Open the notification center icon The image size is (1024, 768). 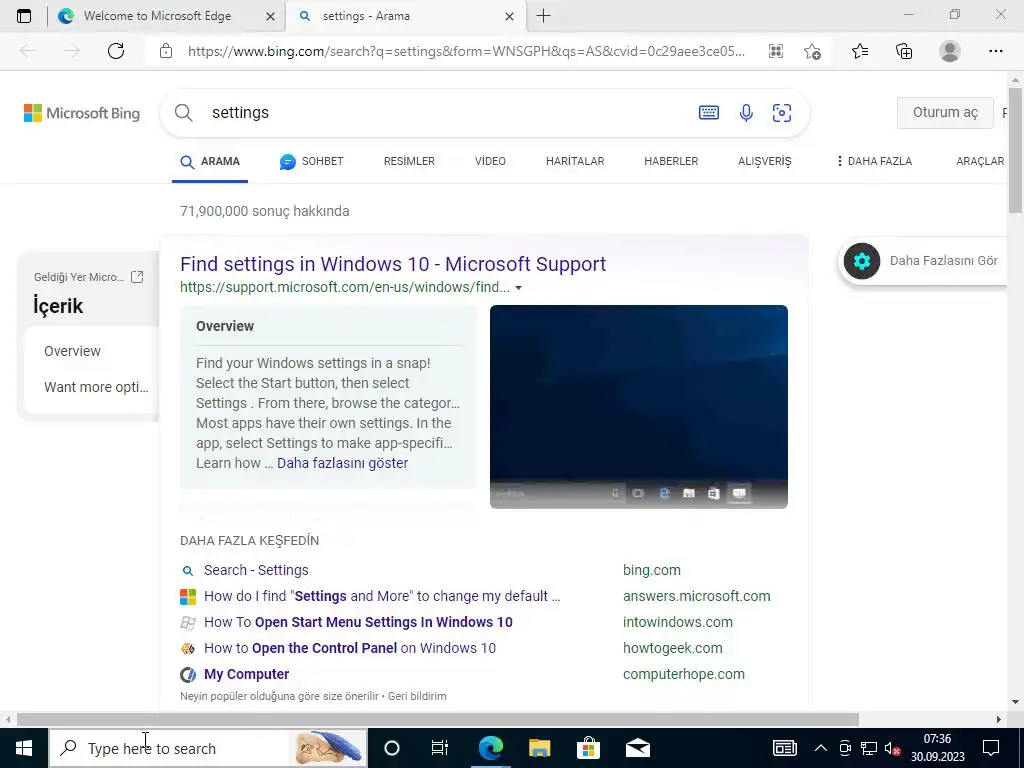[991, 748]
